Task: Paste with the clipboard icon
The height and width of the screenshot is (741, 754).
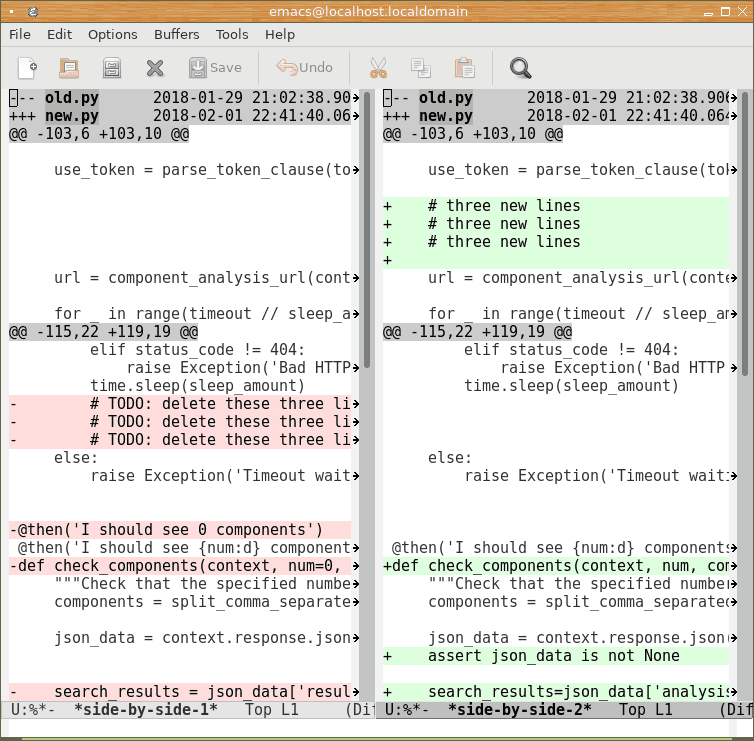Action: coord(465,68)
